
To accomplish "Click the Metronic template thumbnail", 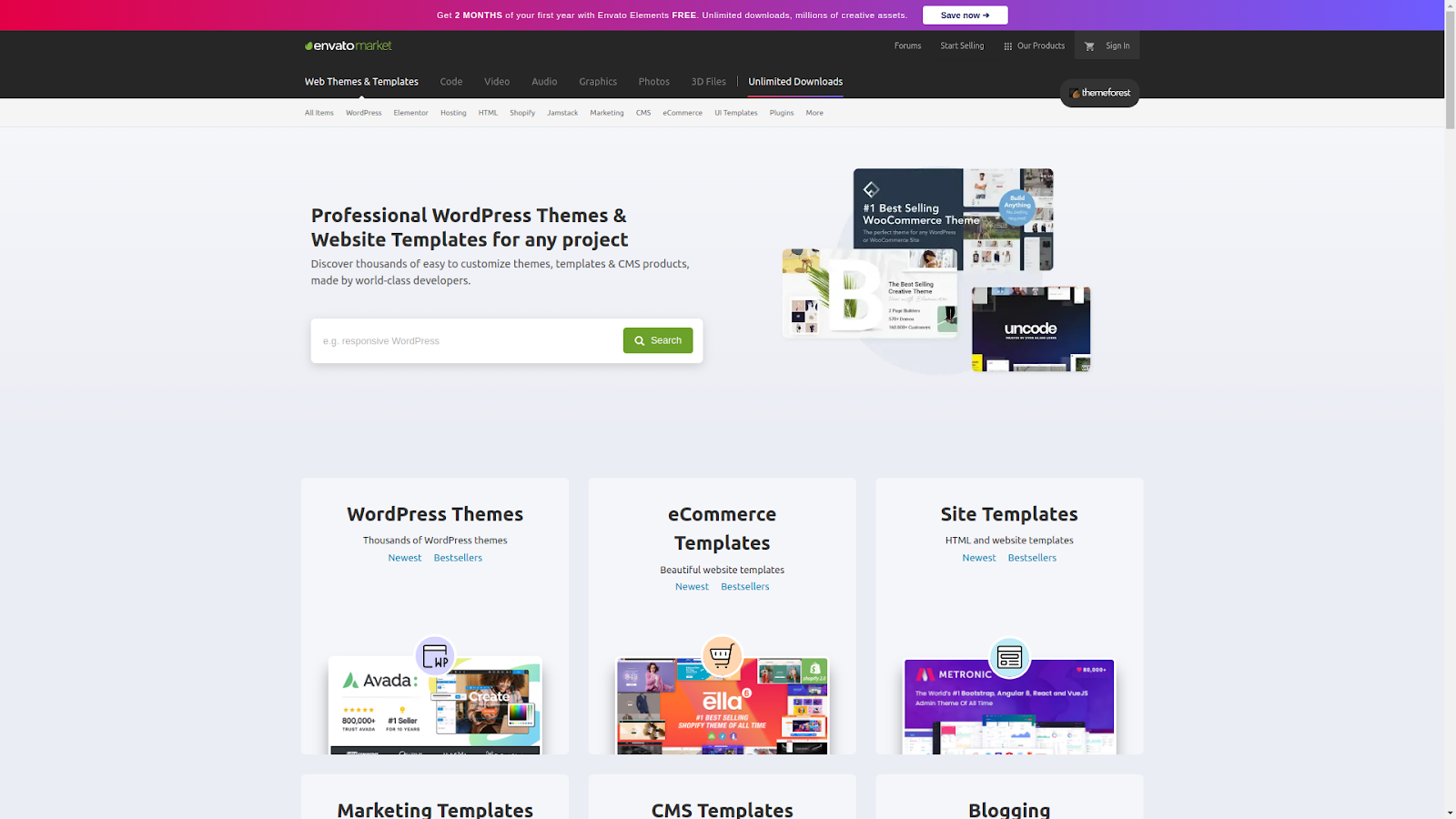I will coord(1009,707).
